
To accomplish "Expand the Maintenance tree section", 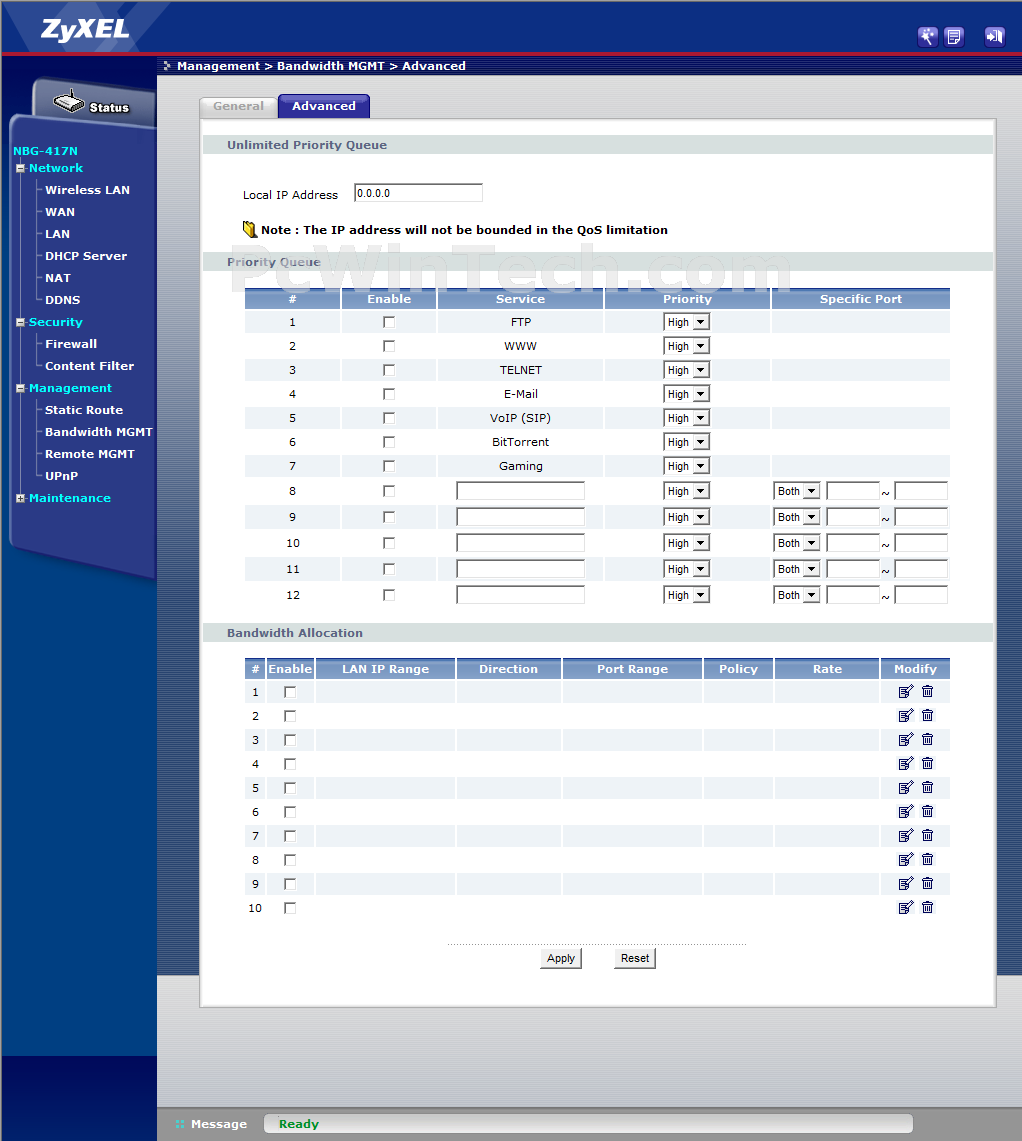I will (x=20, y=498).
